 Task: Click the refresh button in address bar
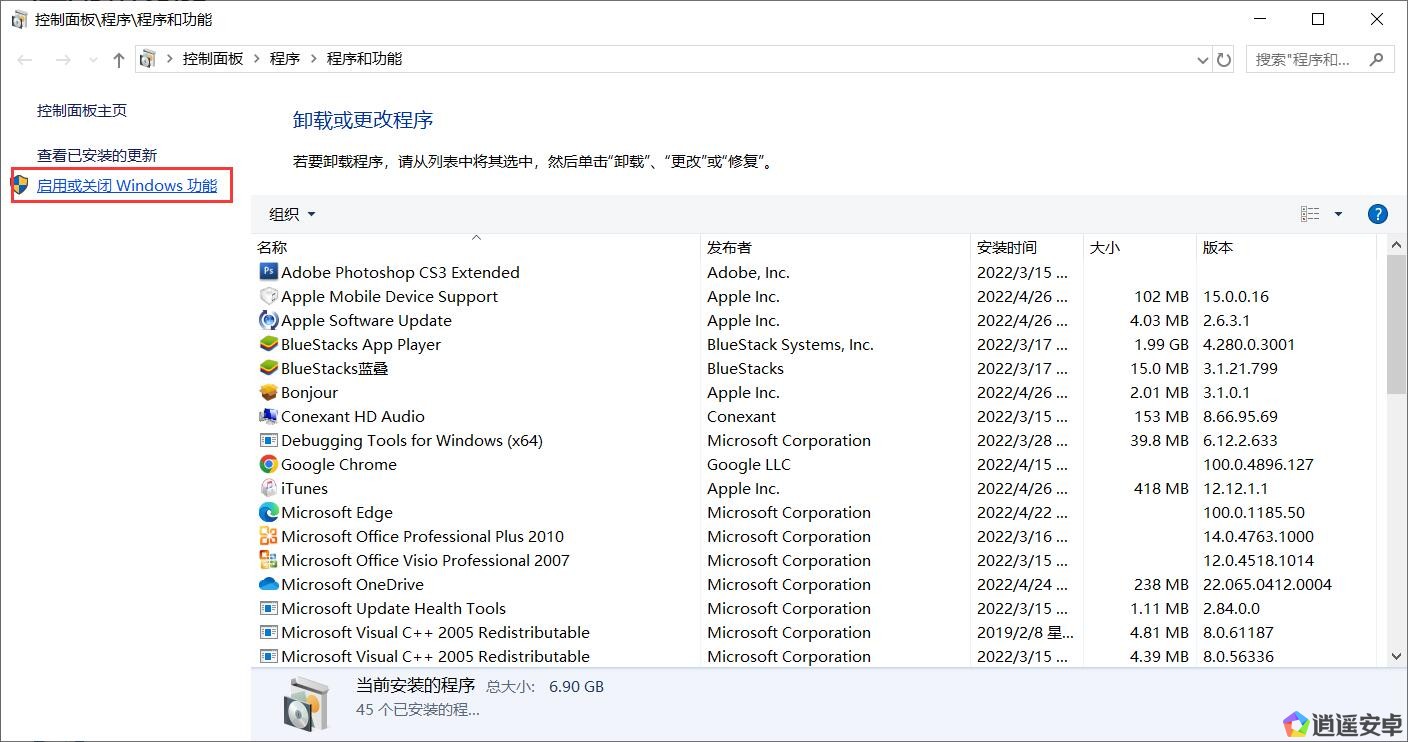pos(1224,60)
